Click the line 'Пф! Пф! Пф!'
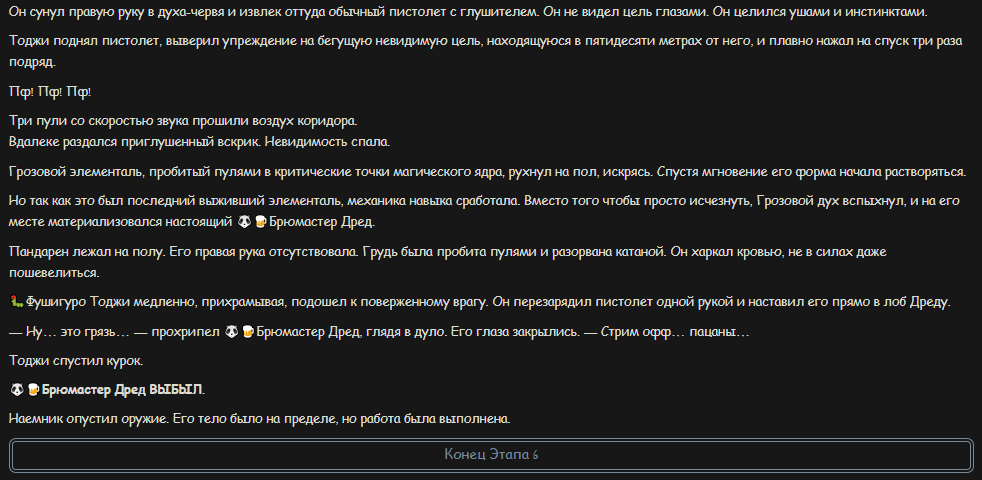The image size is (982, 480). coord(50,92)
